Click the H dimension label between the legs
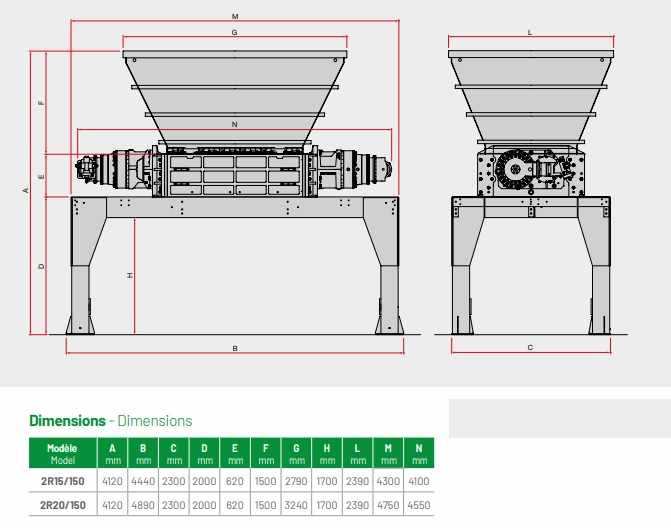 pos(130,274)
